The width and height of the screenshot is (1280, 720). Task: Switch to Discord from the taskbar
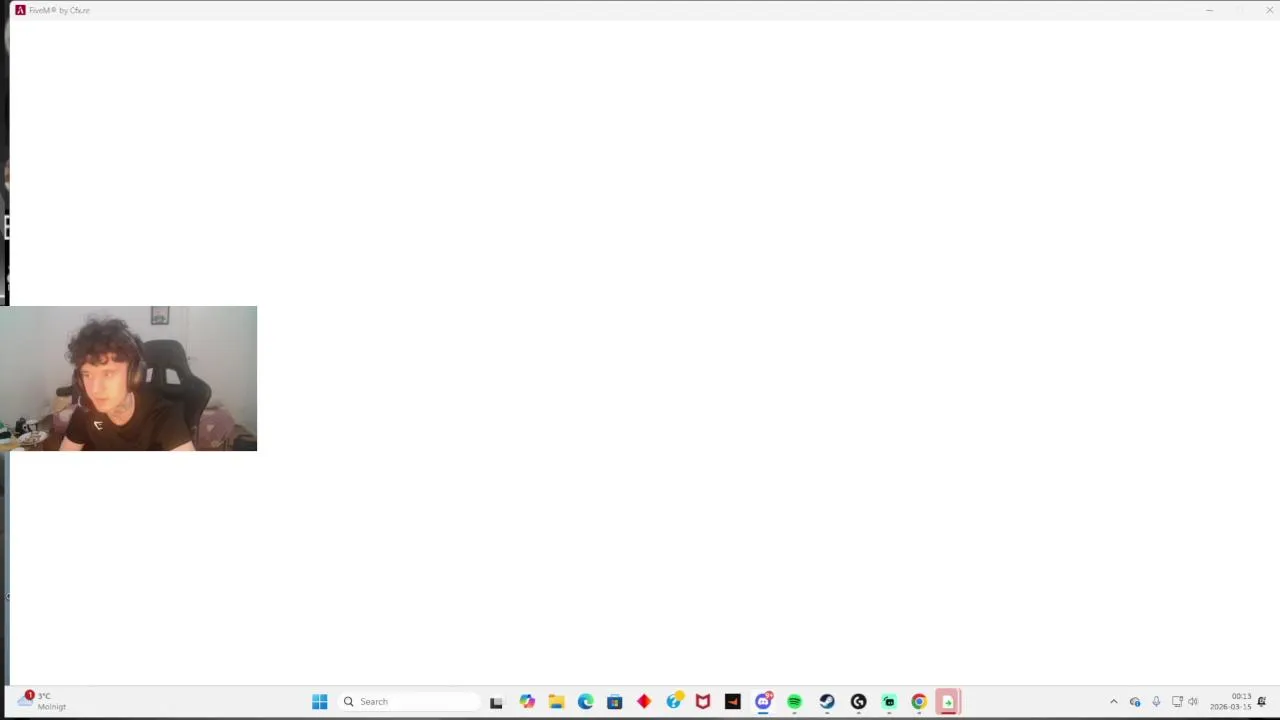[x=763, y=702]
